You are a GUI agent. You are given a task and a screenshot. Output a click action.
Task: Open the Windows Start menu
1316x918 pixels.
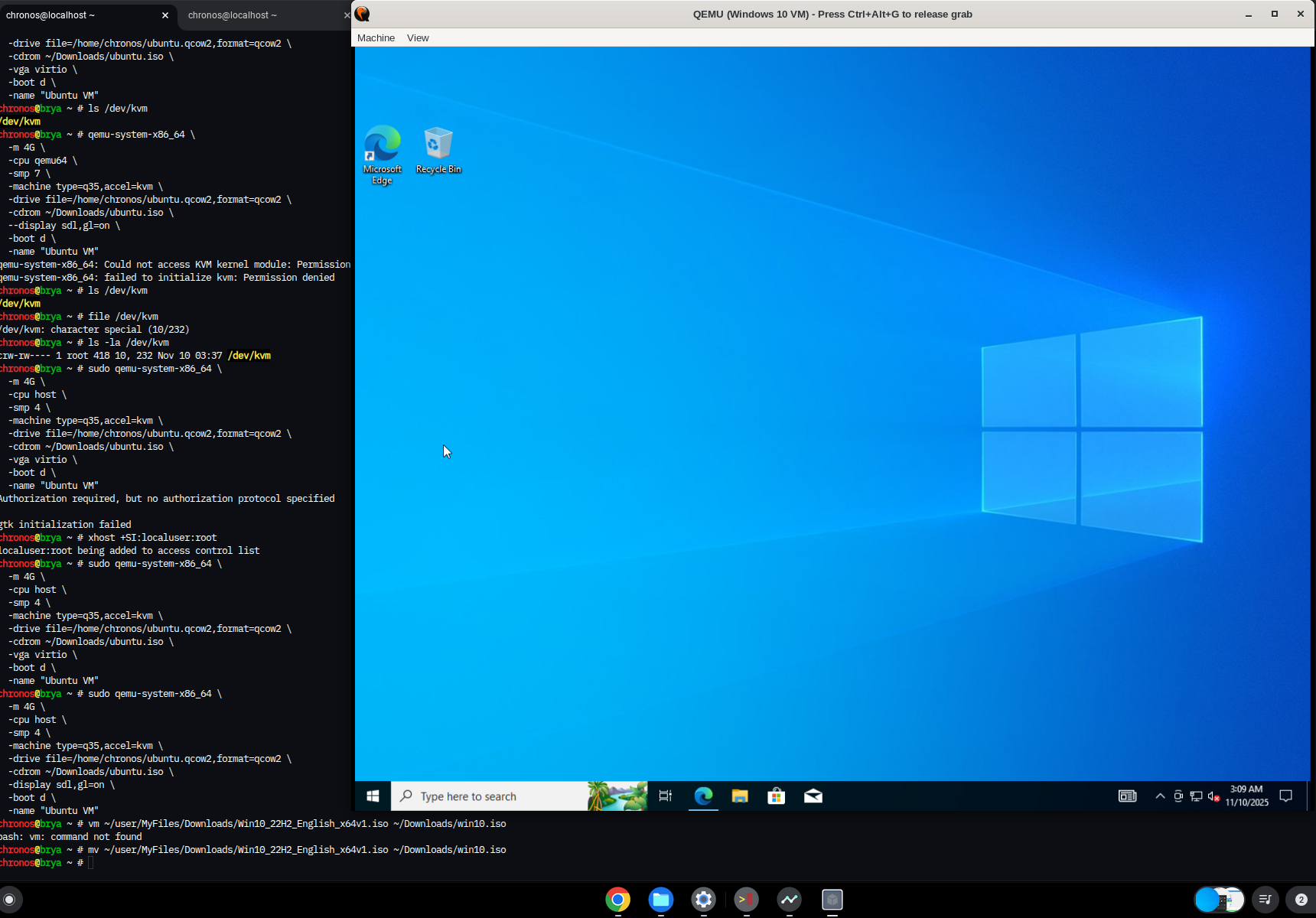(373, 796)
